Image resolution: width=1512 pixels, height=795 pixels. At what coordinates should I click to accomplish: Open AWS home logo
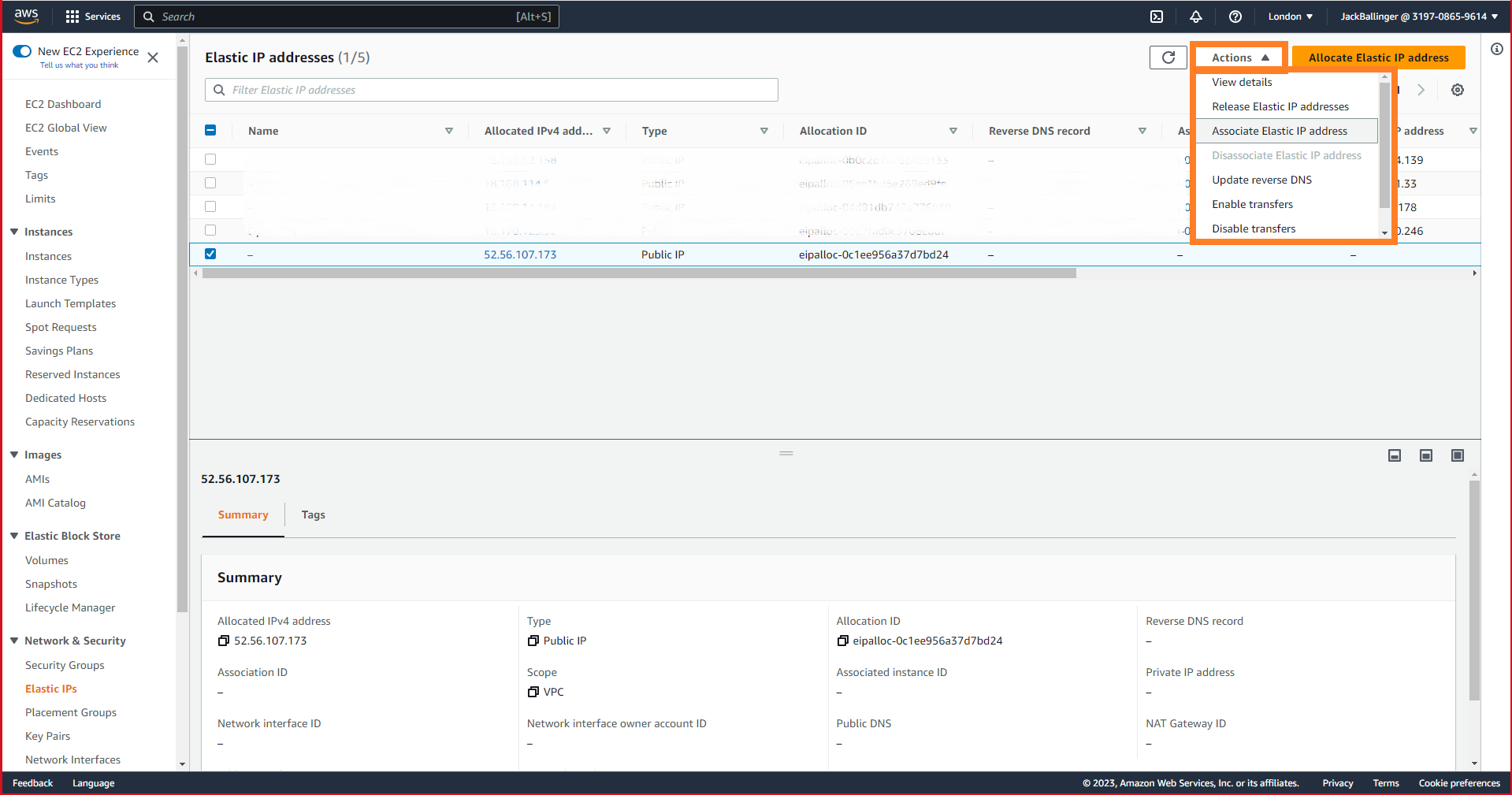[x=26, y=16]
